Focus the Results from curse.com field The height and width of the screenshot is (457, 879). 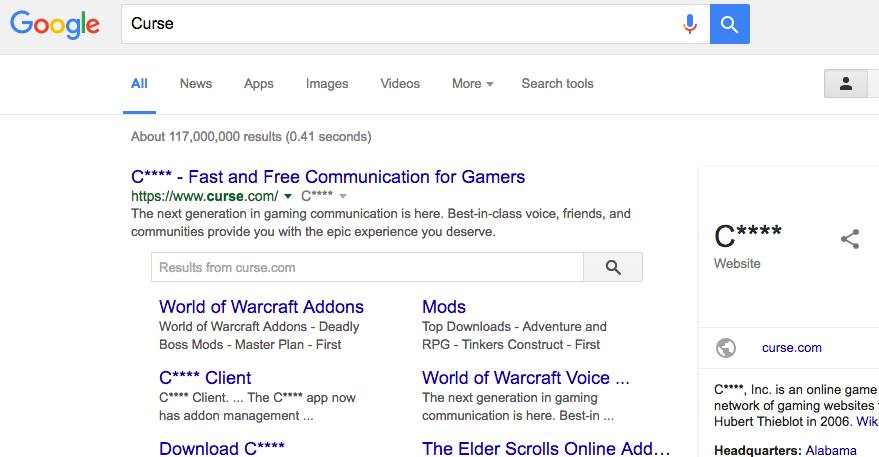367,267
